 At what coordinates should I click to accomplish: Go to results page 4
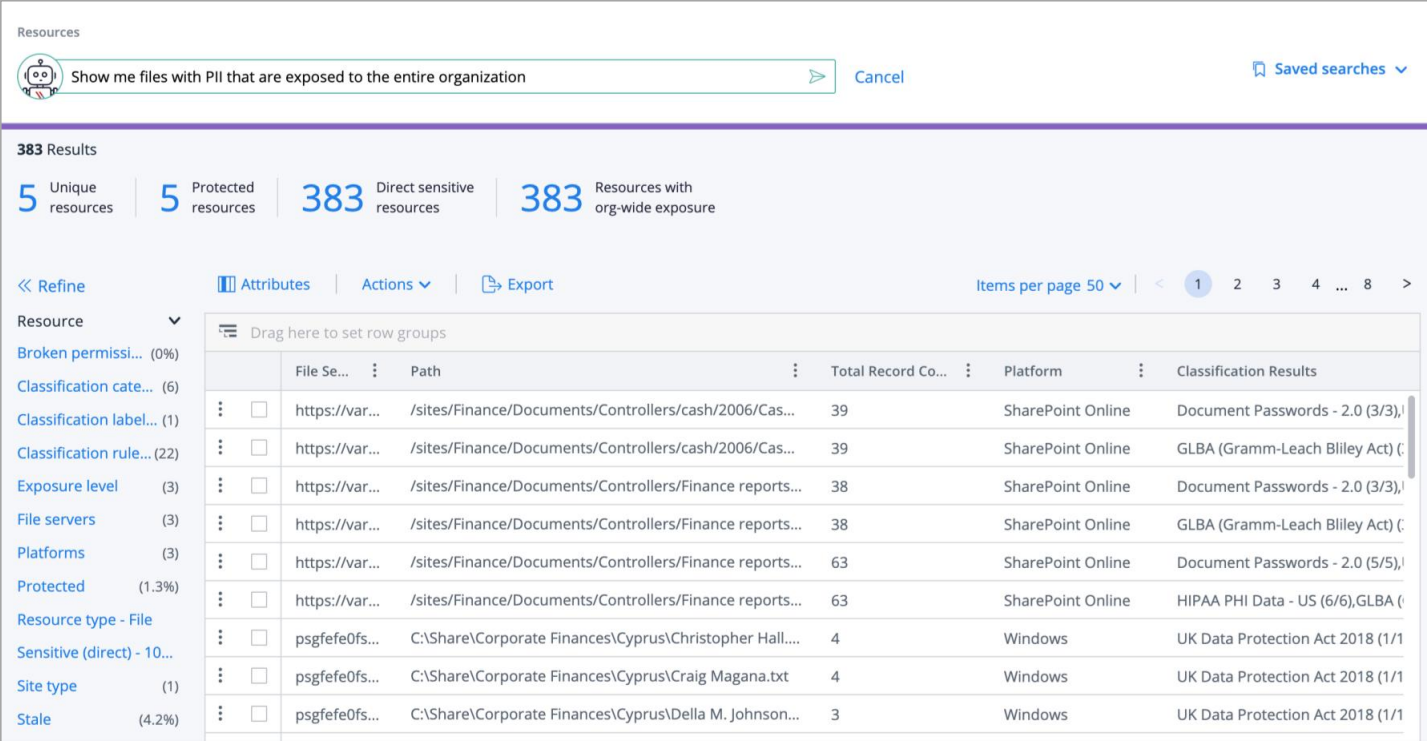[1315, 284]
